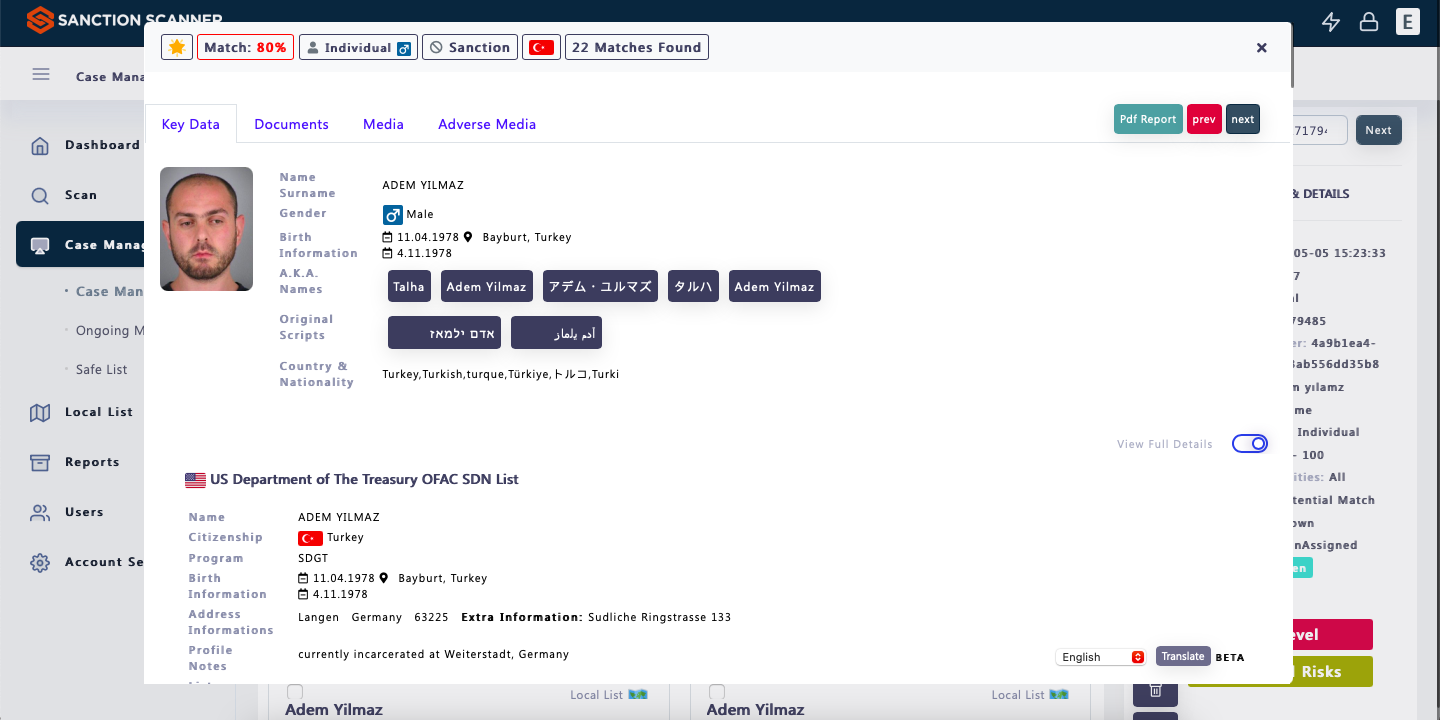Image resolution: width=1440 pixels, height=720 pixels.
Task: Open the lightning bolt quick actions icon
Action: tap(1330, 22)
